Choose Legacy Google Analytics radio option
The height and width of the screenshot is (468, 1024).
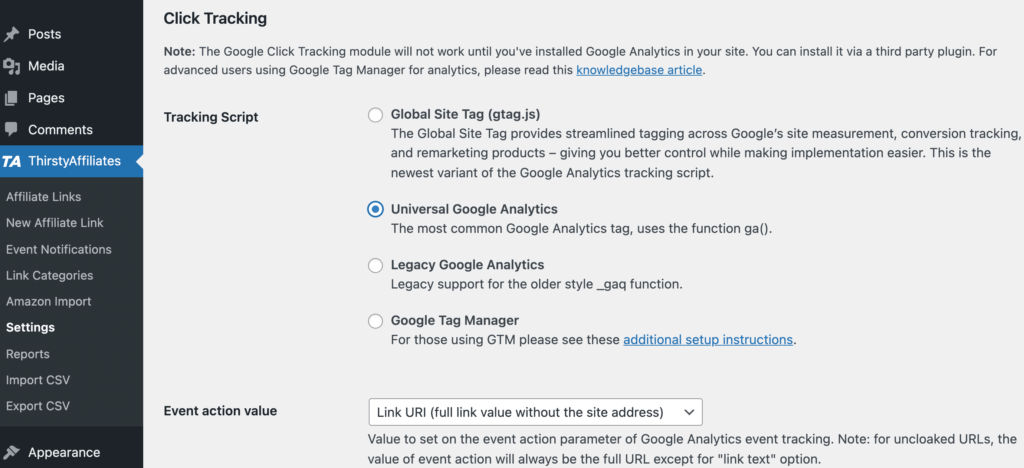(x=375, y=265)
